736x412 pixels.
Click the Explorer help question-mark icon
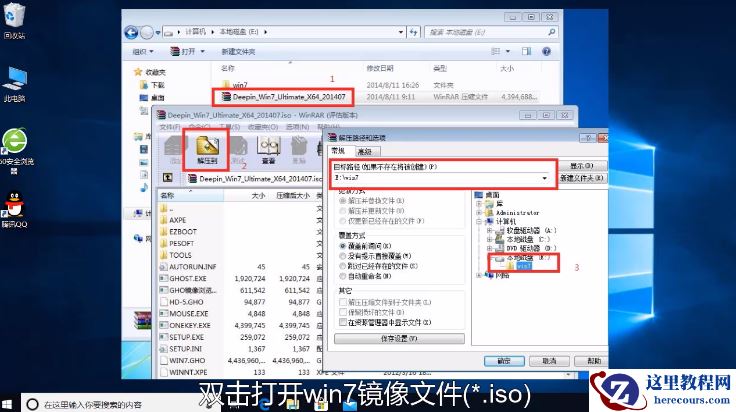(x=546, y=51)
